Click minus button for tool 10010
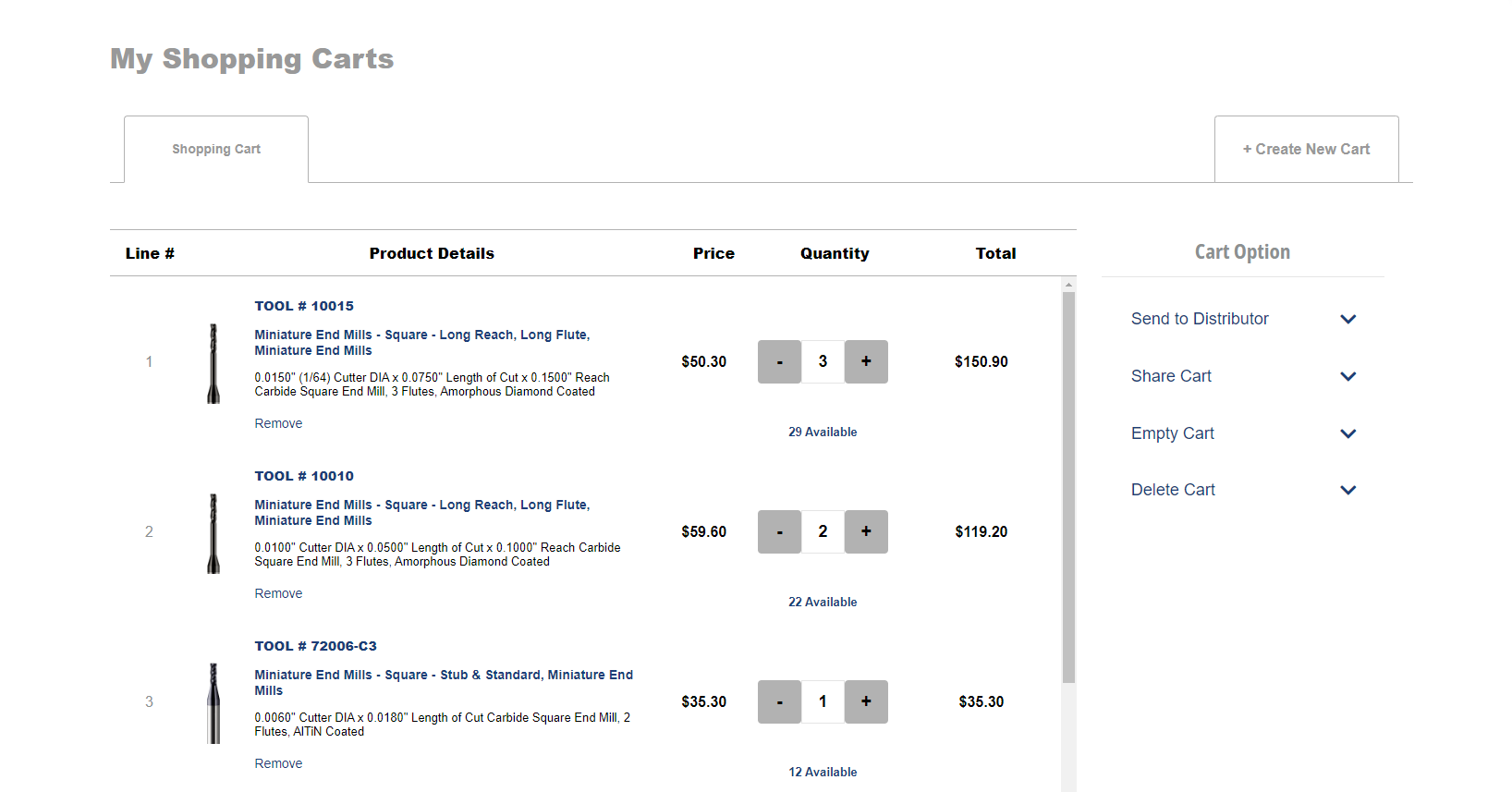This screenshot has height=792, width=1512. pyautogui.click(x=779, y=531)
